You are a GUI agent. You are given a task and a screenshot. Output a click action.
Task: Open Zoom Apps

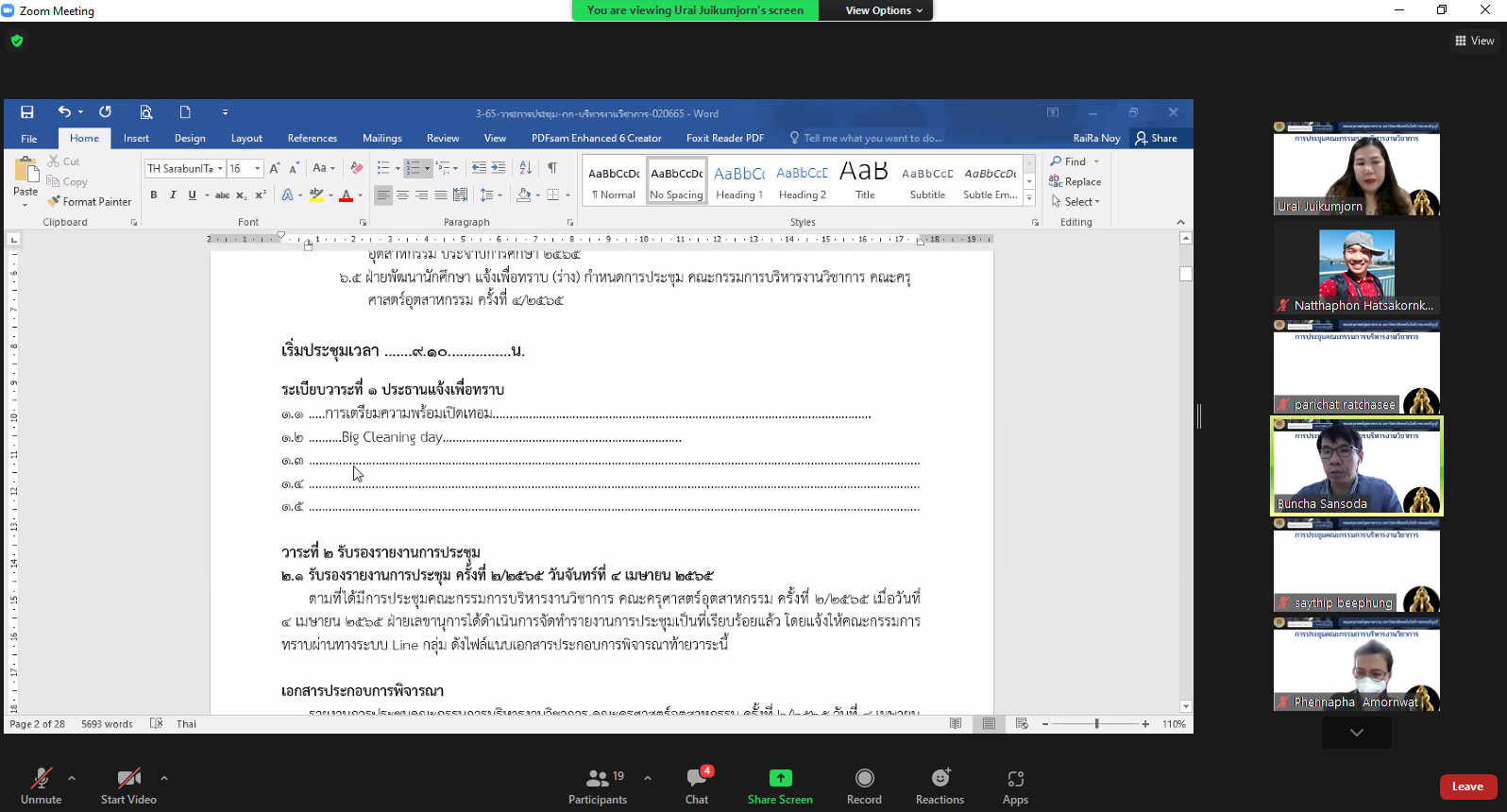click(x=1015, y=786)
